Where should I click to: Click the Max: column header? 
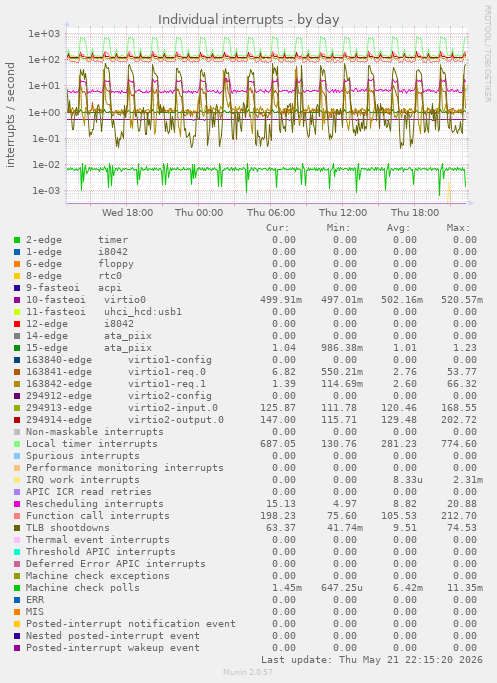[458, 228]
